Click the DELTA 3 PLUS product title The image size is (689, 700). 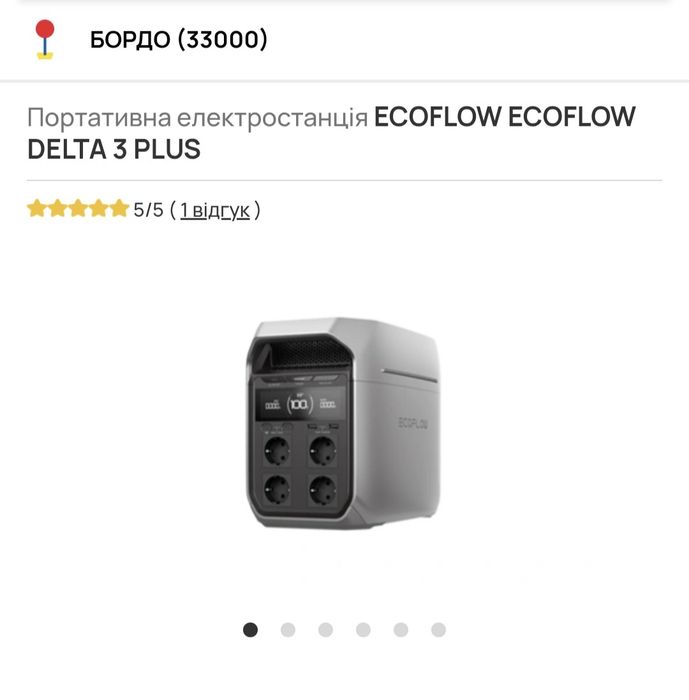[114, 149]
